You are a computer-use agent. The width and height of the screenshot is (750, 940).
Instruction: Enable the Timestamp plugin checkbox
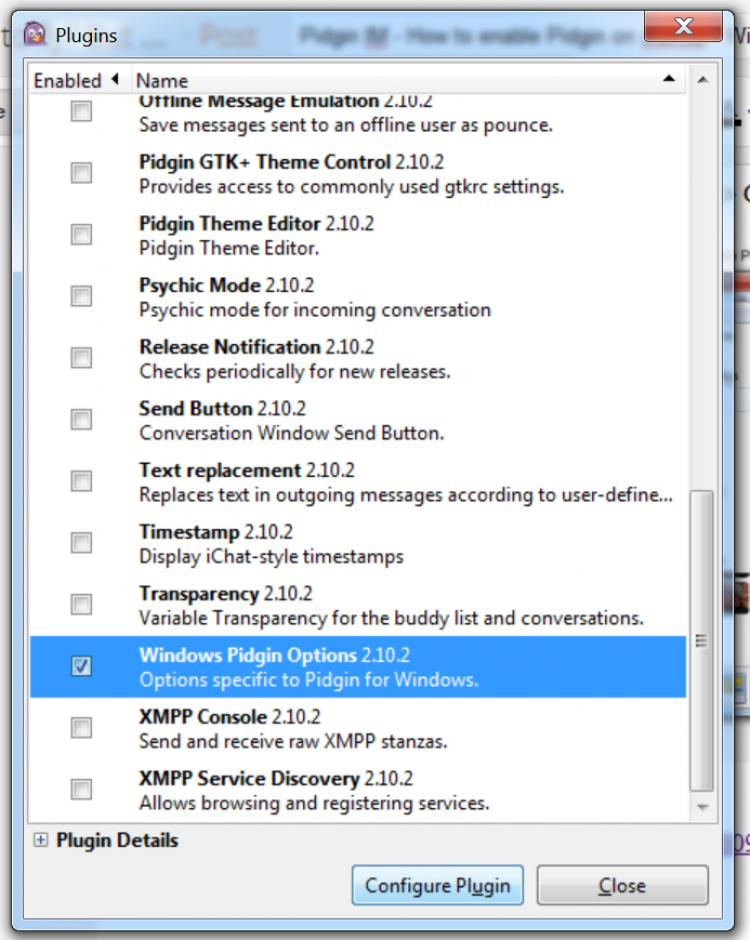(81, 543)
